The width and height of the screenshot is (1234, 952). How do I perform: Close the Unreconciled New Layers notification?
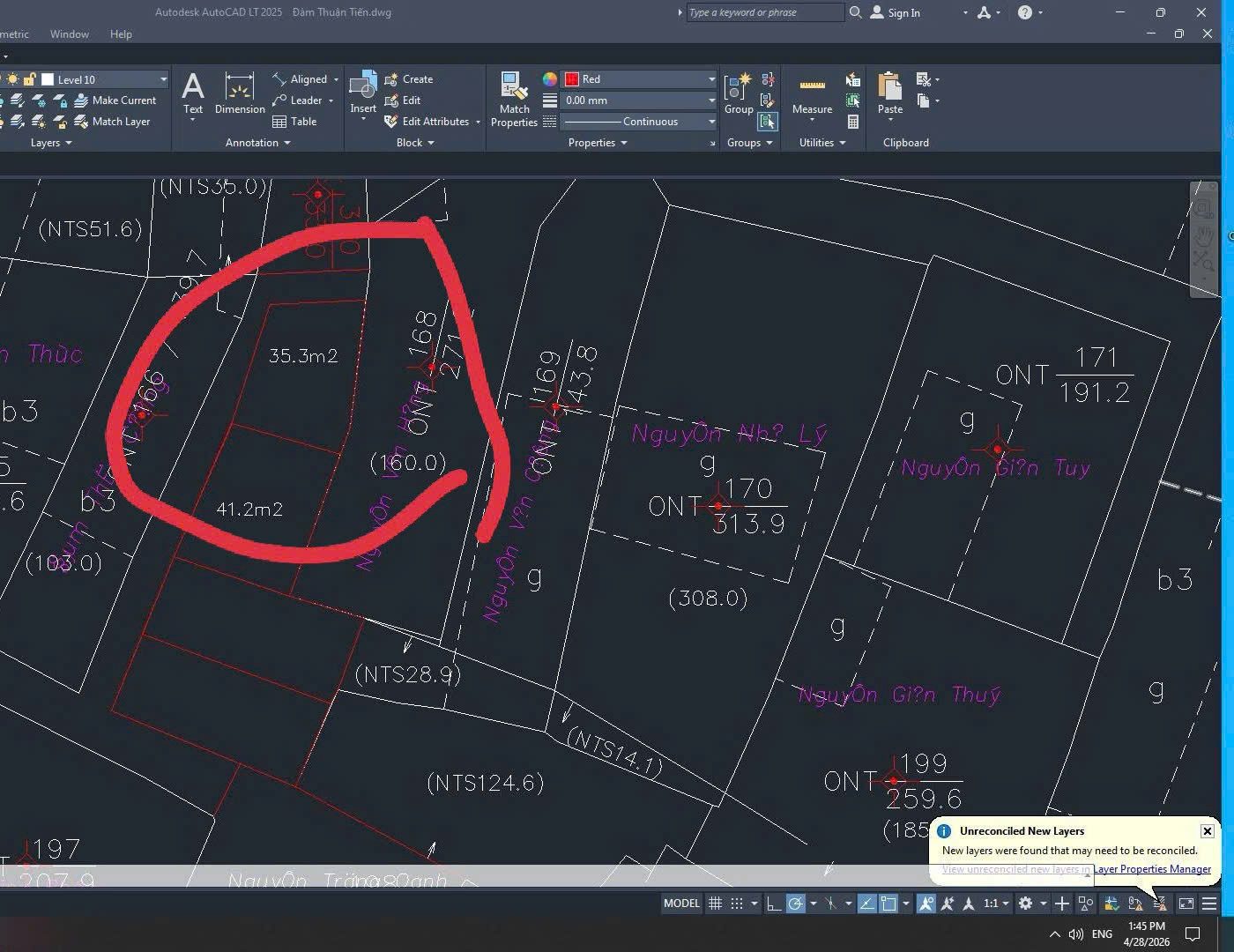[x=1208, y=831]
